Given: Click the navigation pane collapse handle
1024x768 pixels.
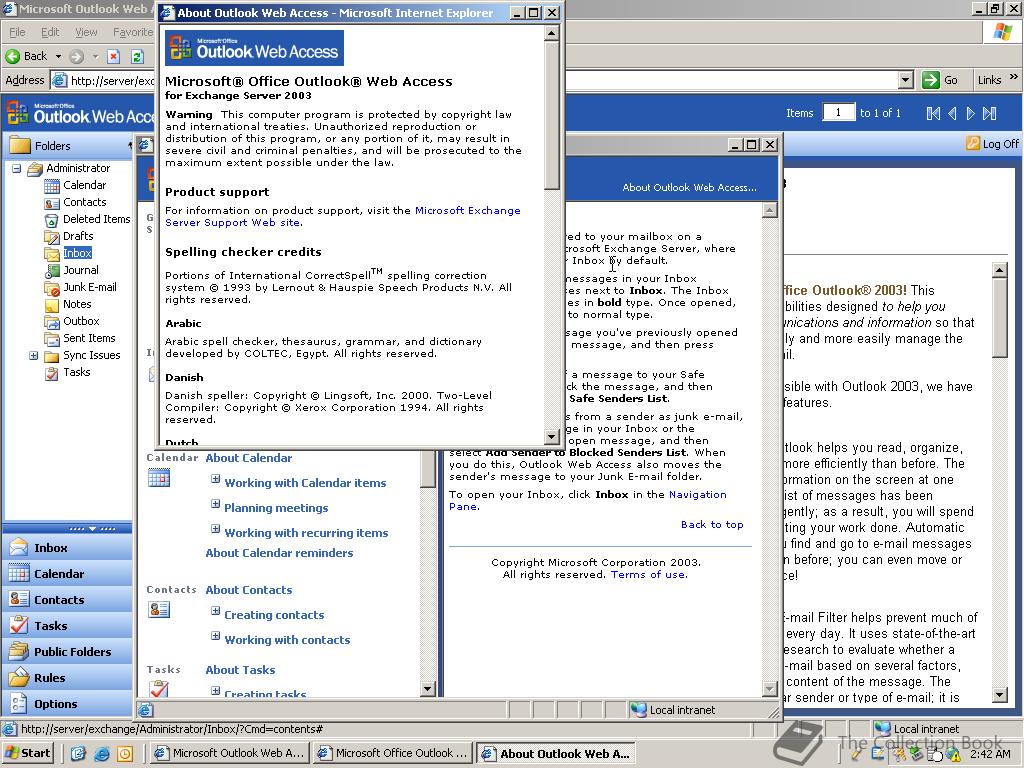Looking at the screenshot, I should coord(92,528).
